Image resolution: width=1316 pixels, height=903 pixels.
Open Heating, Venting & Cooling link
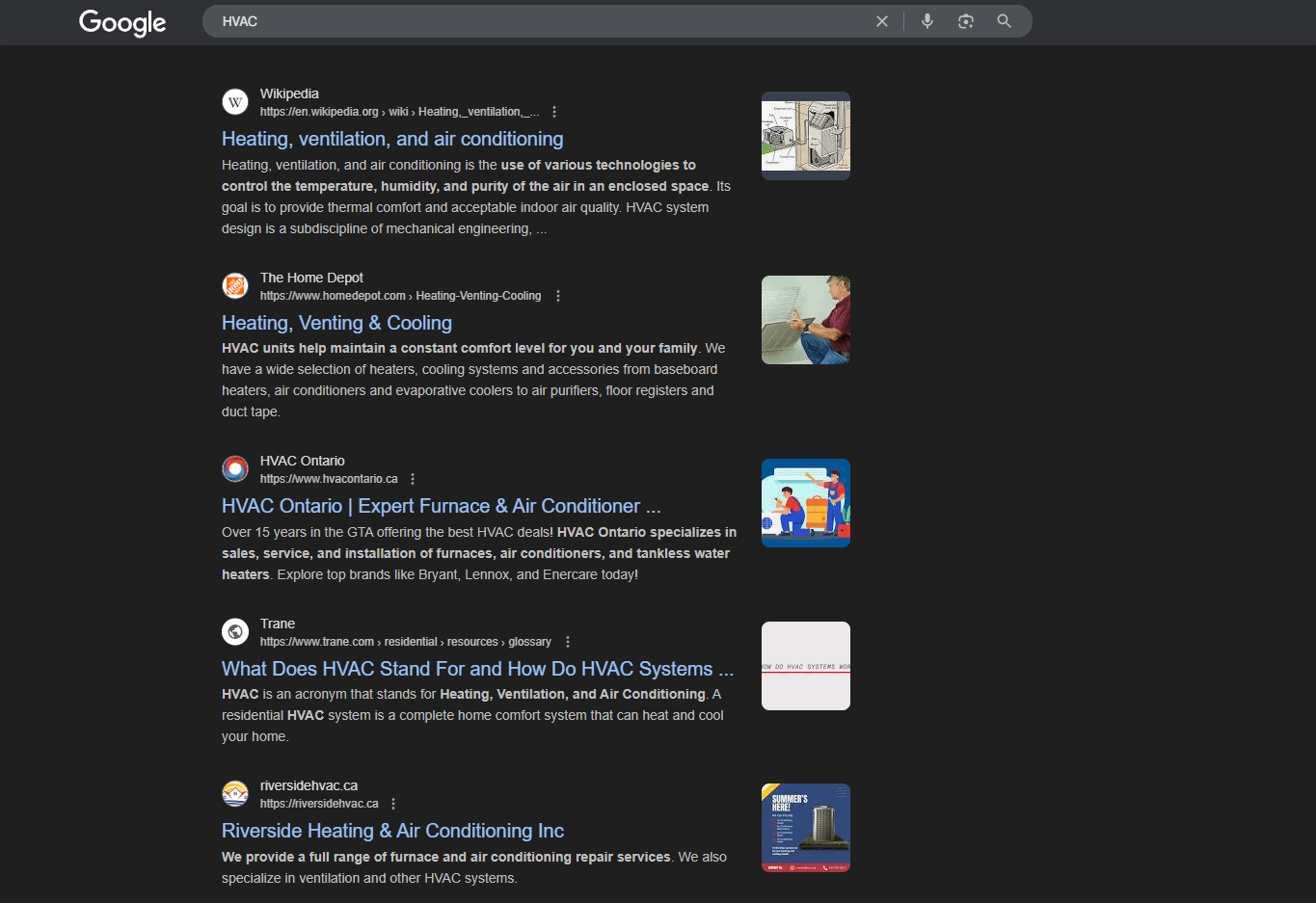click(336, 323)
